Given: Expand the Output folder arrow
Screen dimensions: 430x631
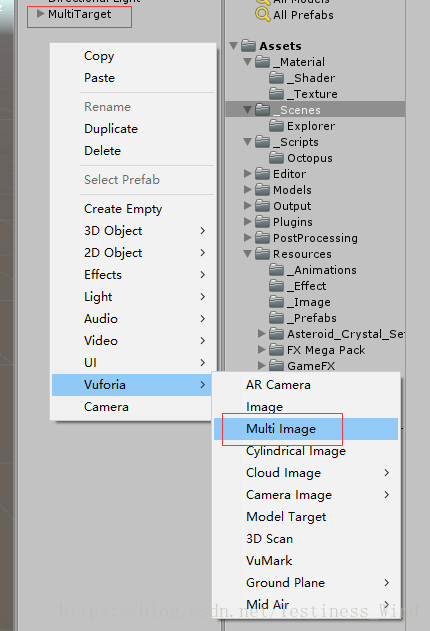Looking at the screenshot, I should (x=247, y=206).
